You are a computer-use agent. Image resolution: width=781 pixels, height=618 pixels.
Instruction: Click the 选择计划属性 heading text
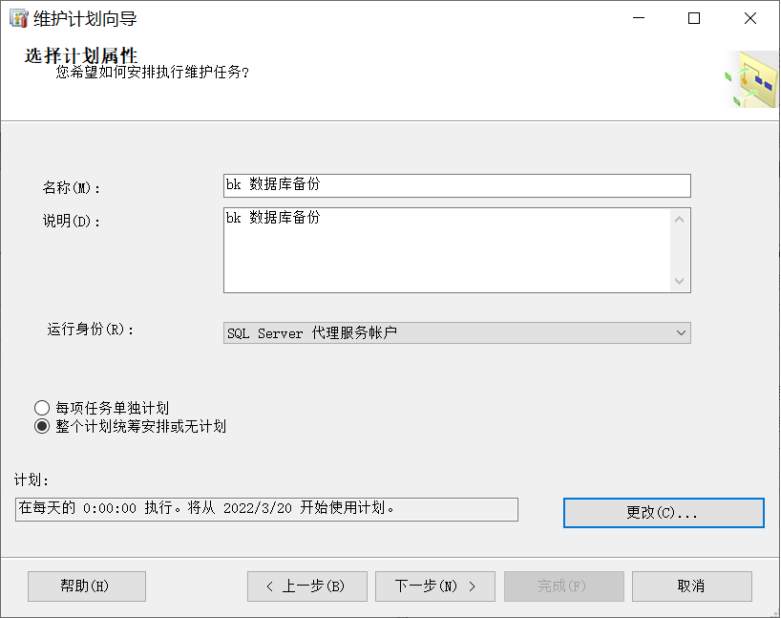(x=81, y=55)
